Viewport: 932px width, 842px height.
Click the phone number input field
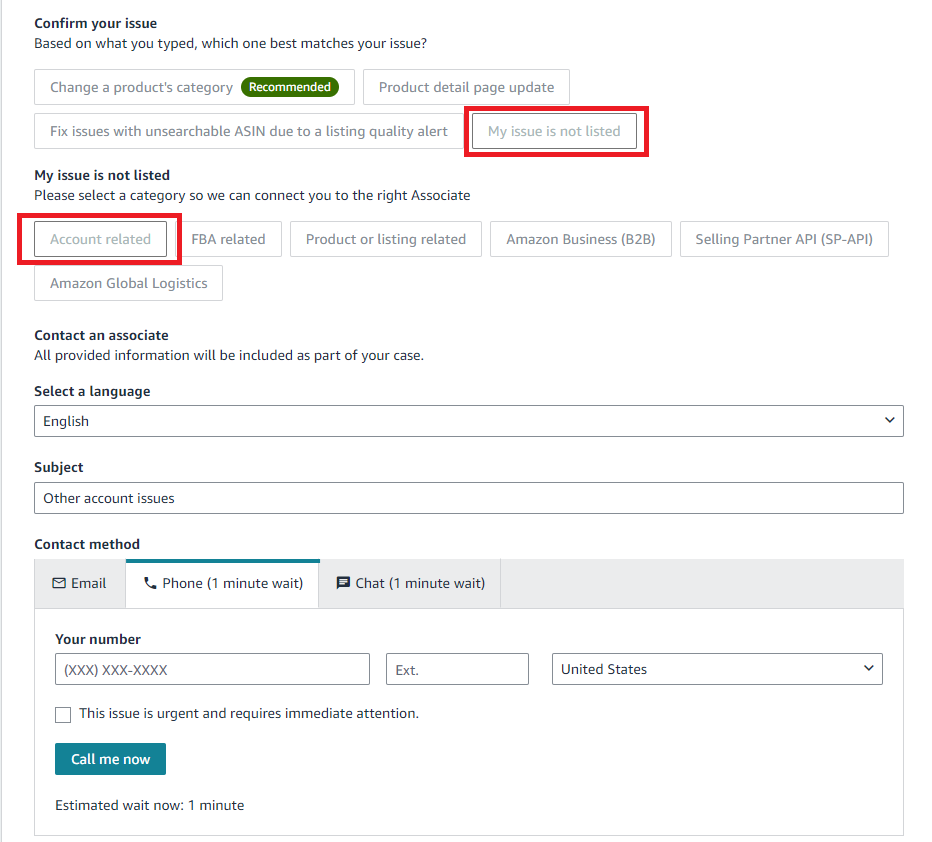point(212,669)
